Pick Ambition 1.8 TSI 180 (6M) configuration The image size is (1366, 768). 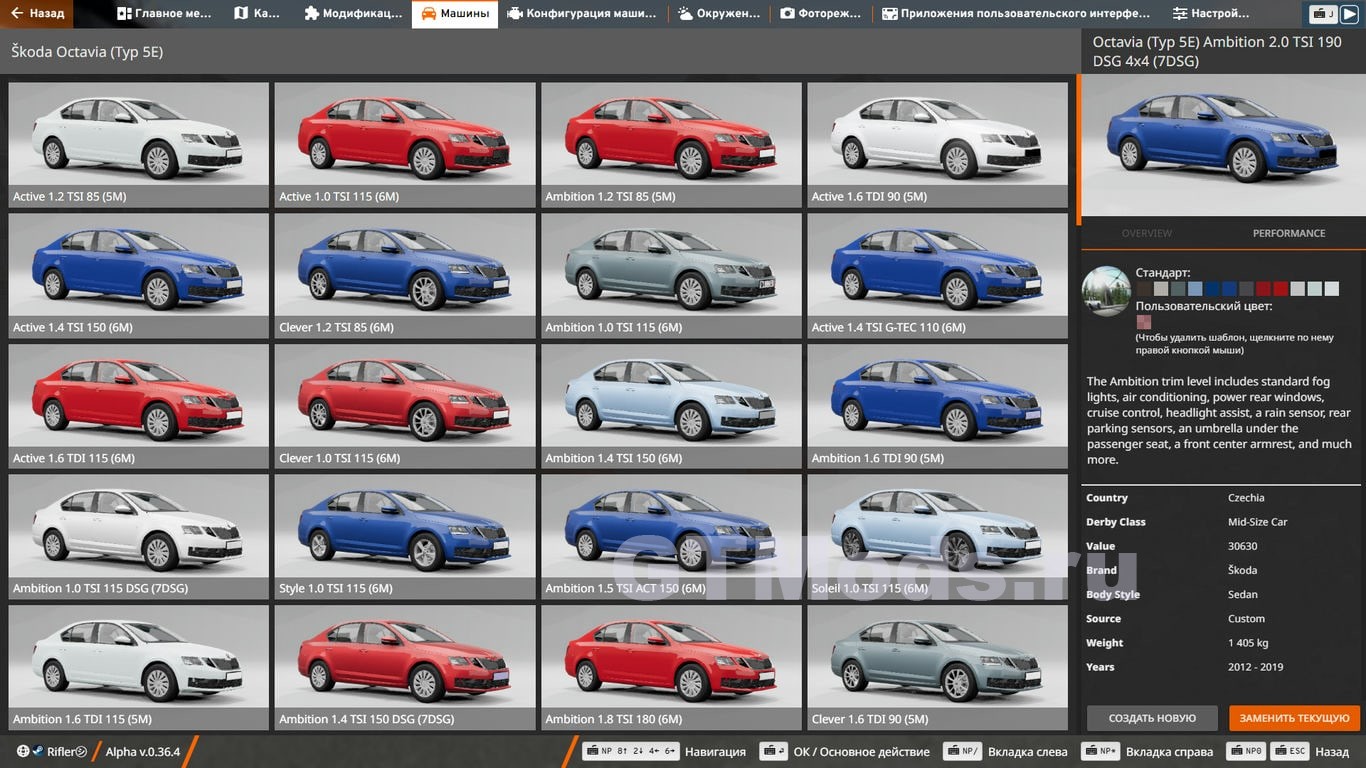(x=671, y=667)
